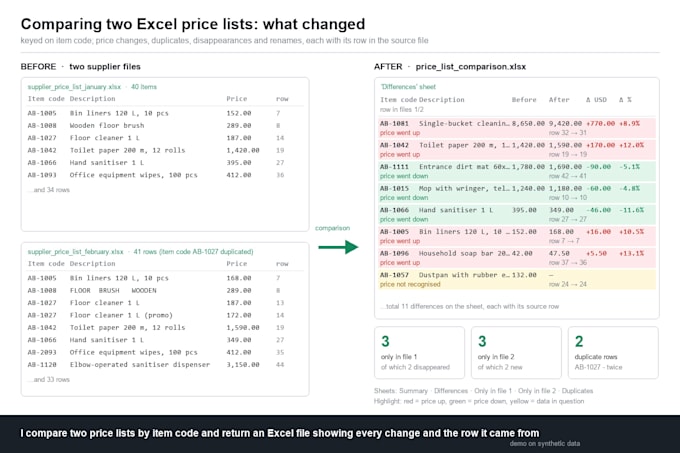Select the yellow AB-1057 Dustpan row

tap(517, 280)
